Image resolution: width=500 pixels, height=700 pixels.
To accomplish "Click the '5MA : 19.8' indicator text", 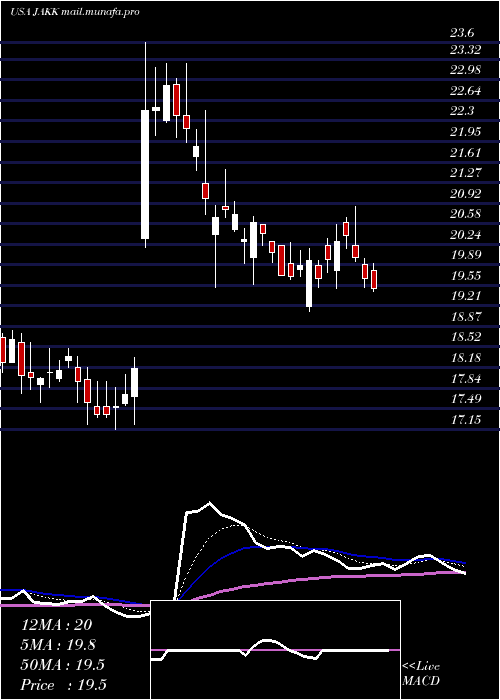I will (58, 645).
